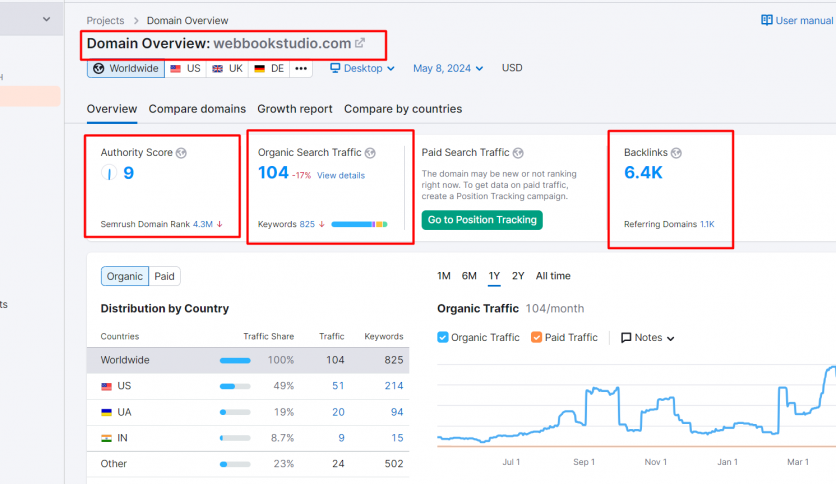
Task: Open Growth report tab
Action: point(295,109)
